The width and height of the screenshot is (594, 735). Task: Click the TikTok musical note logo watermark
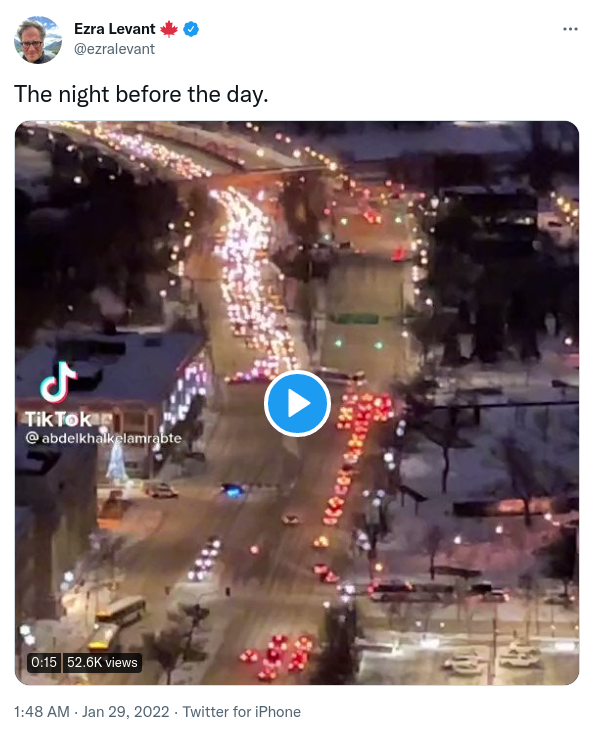tap(59, 382)
